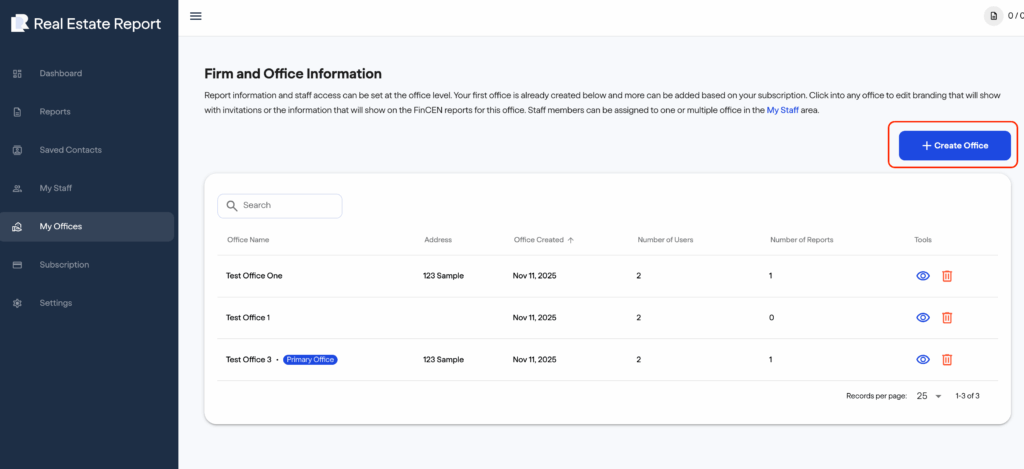Delete Test Office One with trash icon
Viewport: 1024px width, 469px height.
click(x=947, y=276)
